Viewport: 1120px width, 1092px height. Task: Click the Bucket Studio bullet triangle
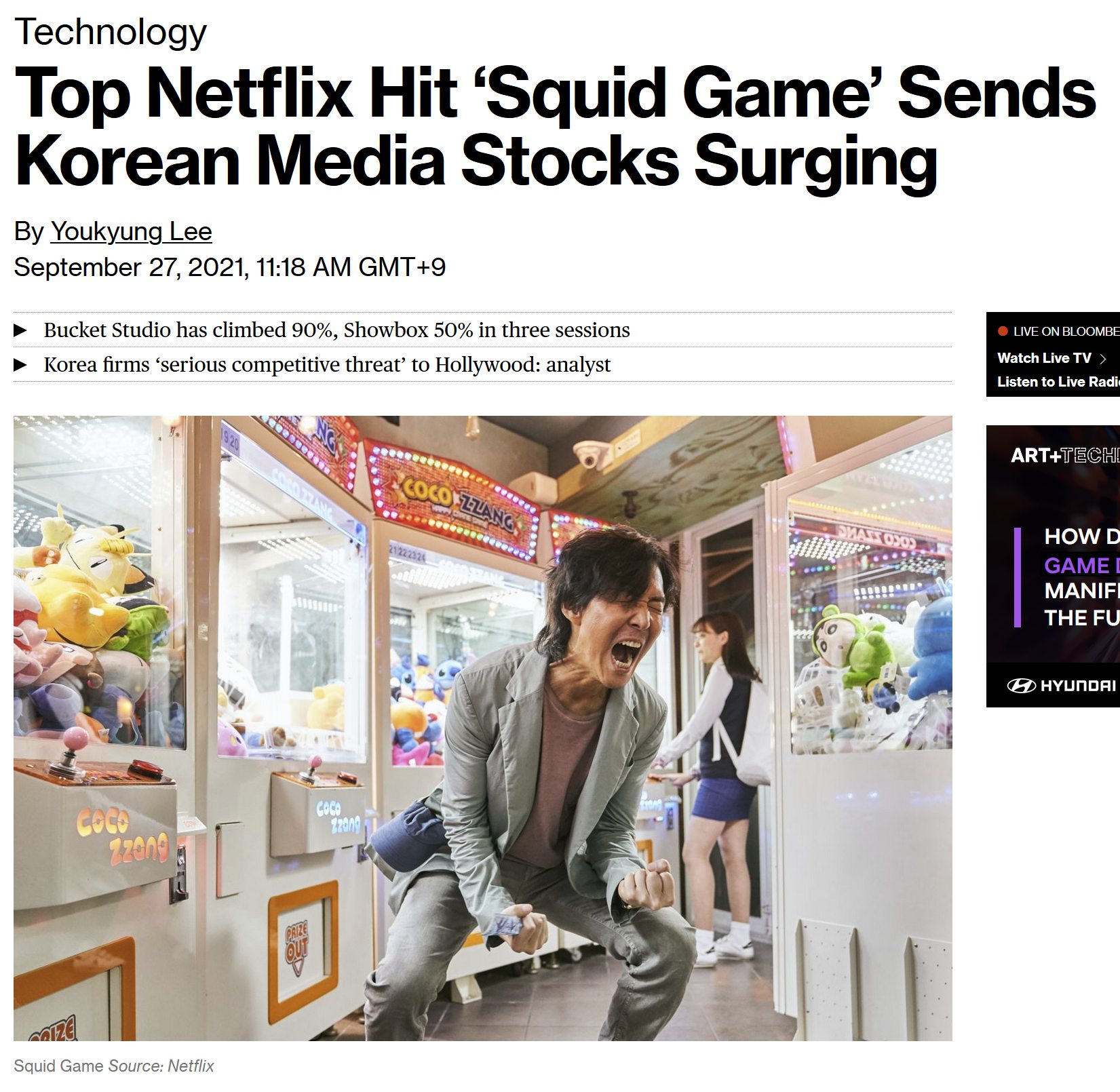(21, 330)
